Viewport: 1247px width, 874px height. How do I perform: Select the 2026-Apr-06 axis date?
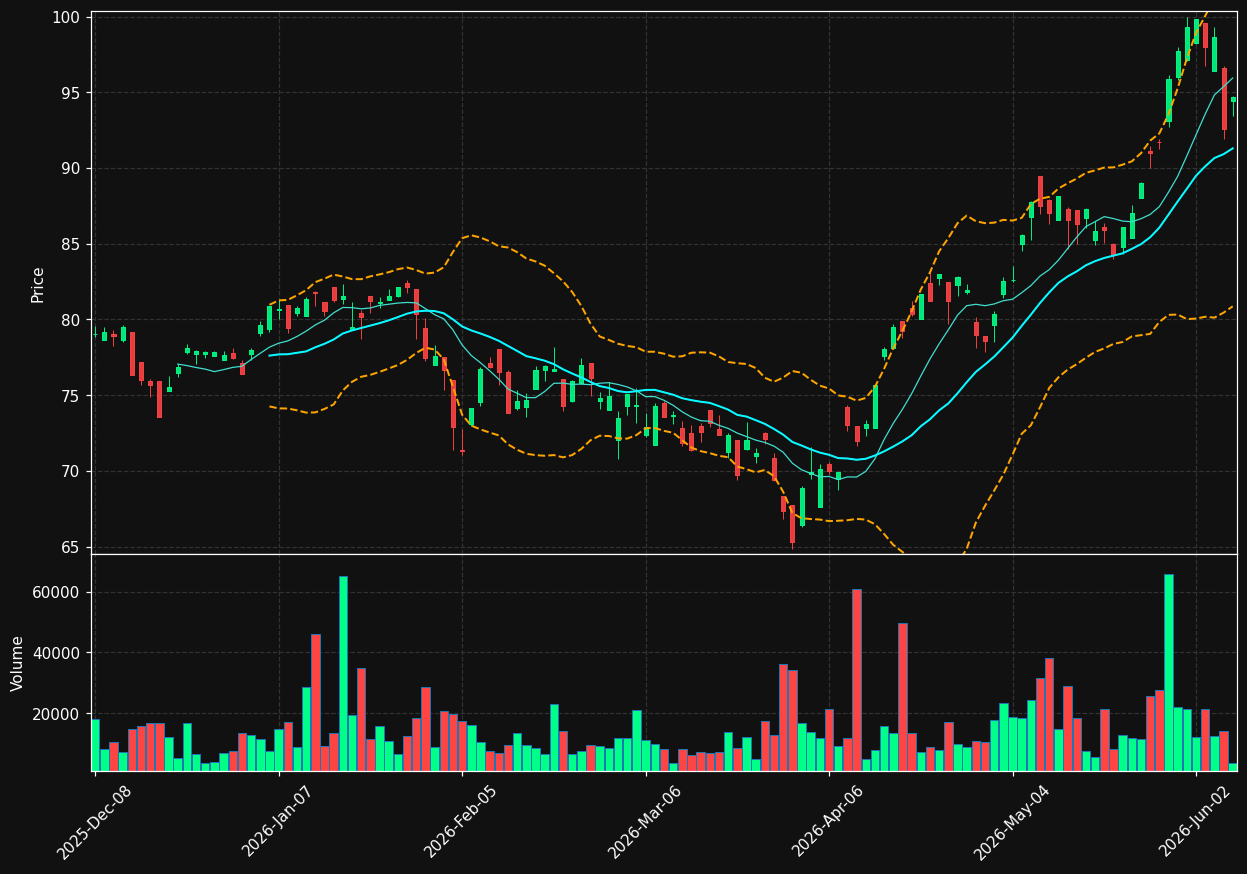(829, 822)
